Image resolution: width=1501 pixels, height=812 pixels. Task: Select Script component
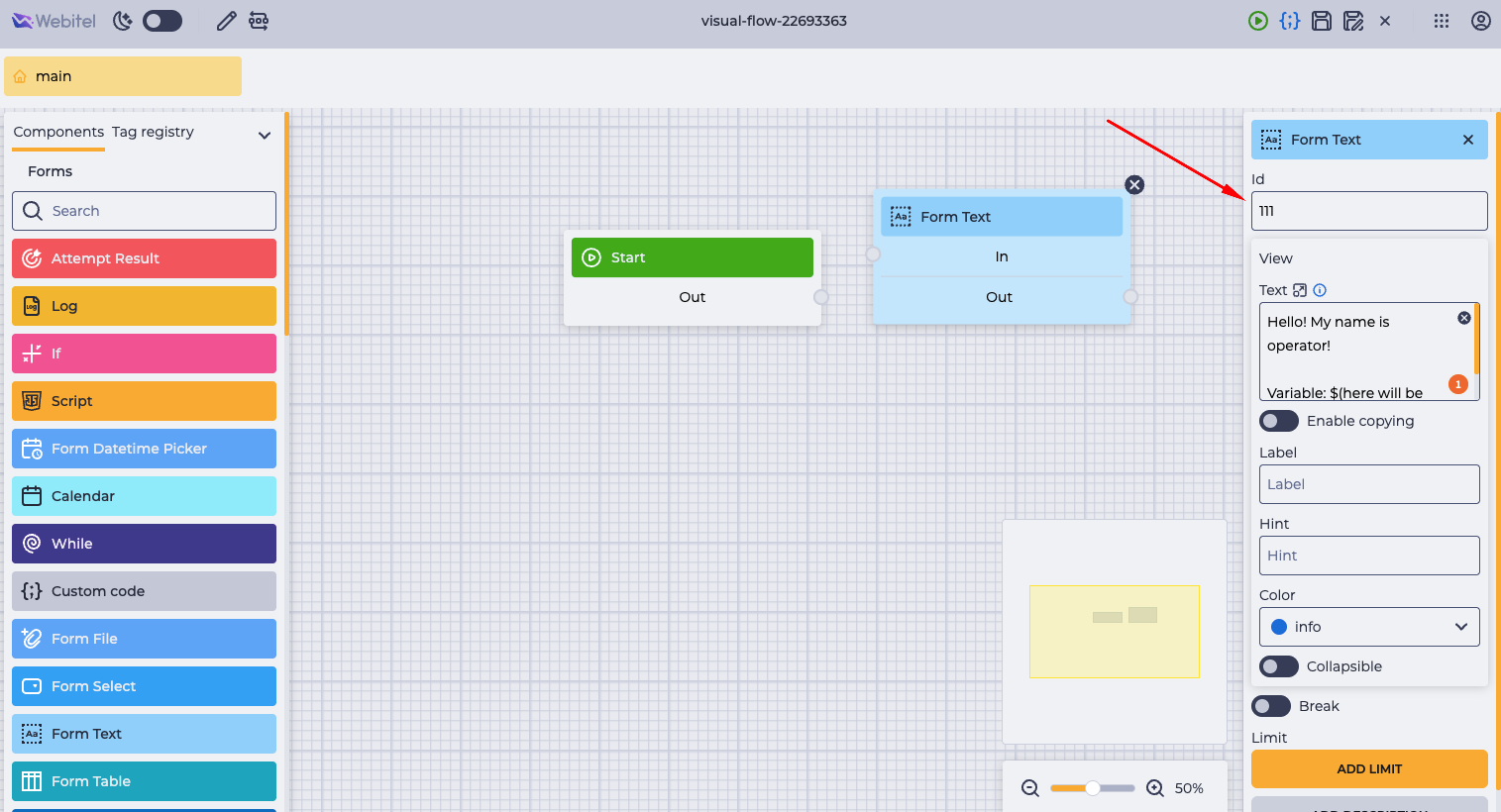[144, 401]
